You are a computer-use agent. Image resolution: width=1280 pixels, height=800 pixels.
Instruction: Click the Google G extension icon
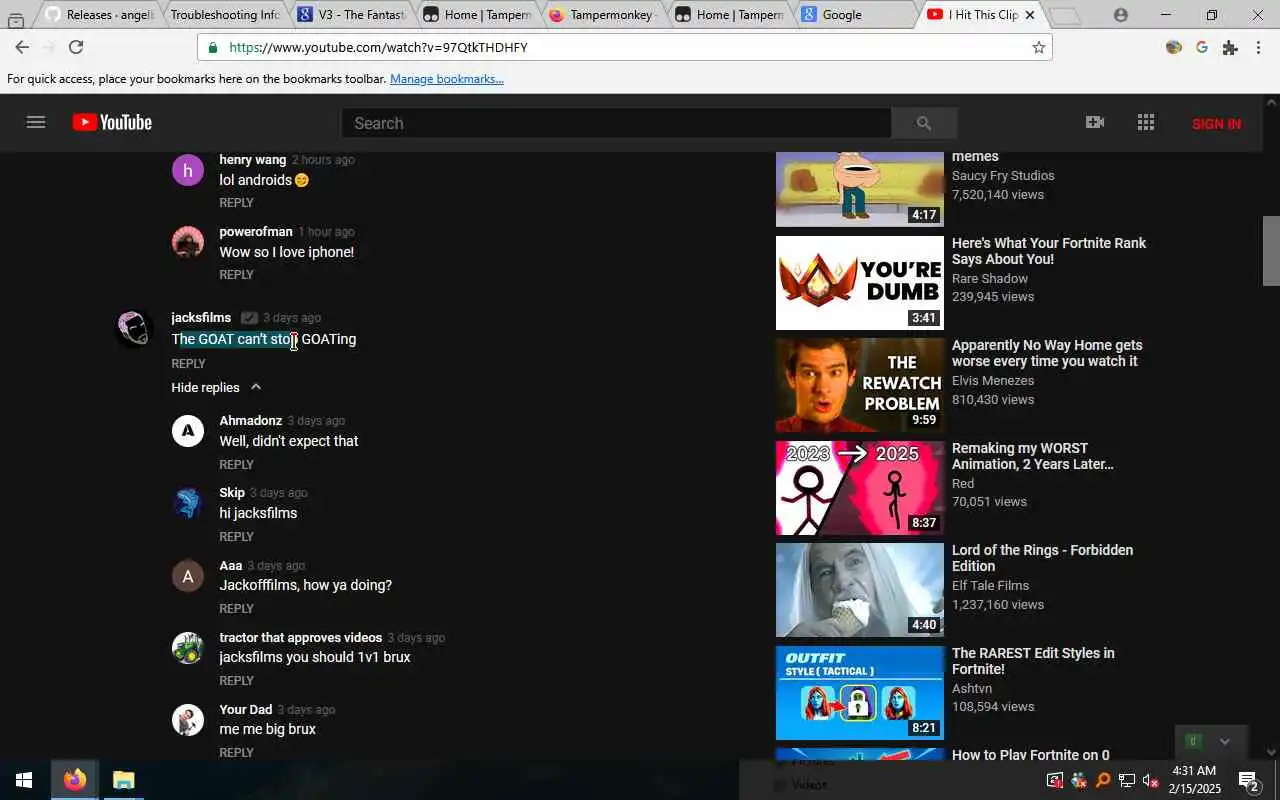tap(1202, 47)
